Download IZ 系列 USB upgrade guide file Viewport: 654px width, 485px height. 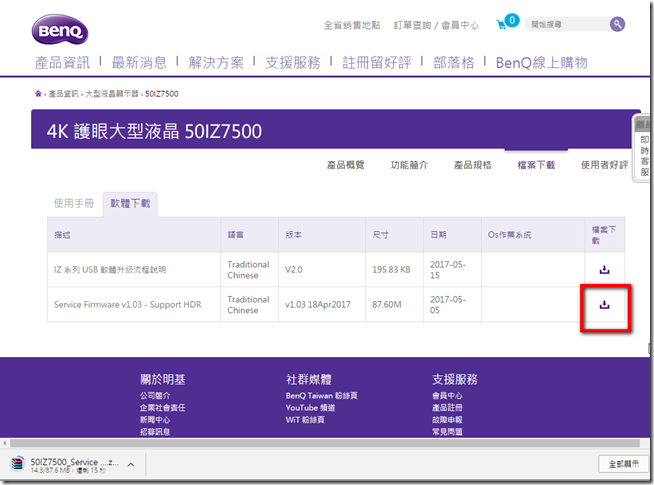[604, 270]
